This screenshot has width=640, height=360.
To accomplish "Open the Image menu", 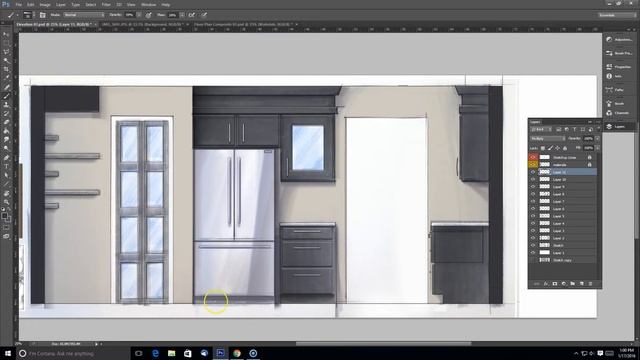I will pos(45,4).
